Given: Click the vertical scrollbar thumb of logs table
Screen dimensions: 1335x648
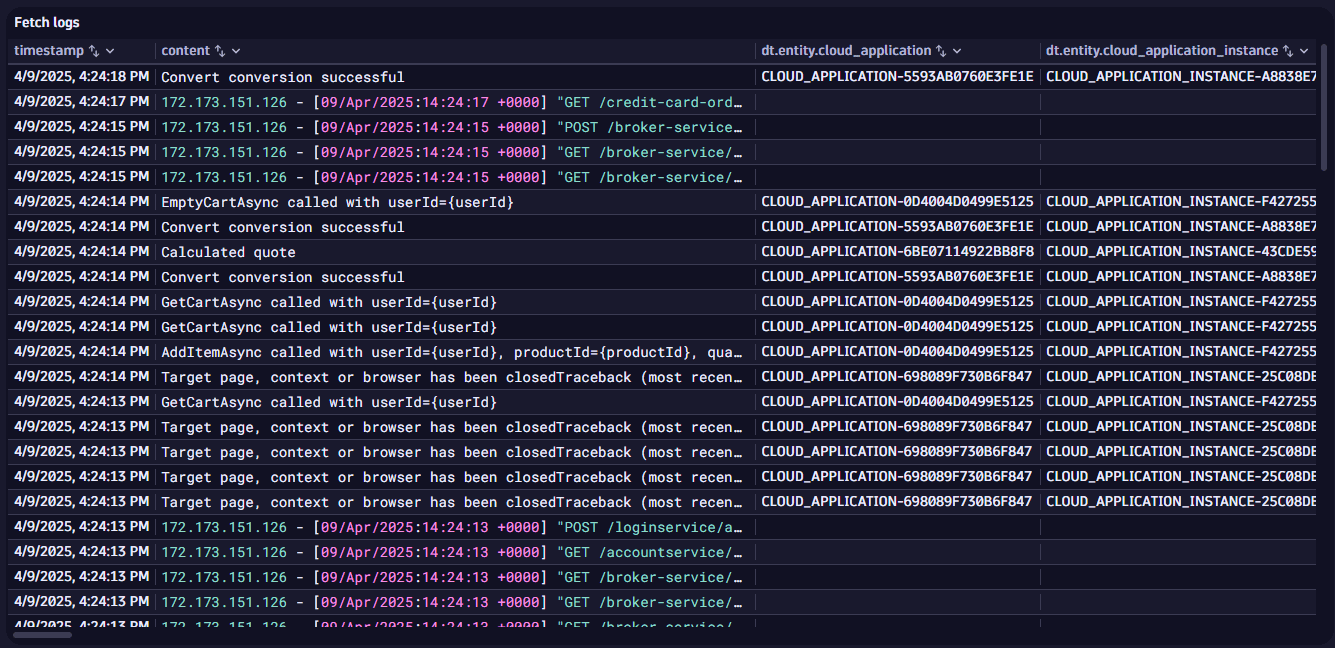Looking at the screenshot, I should click(x=1324, y=105).
